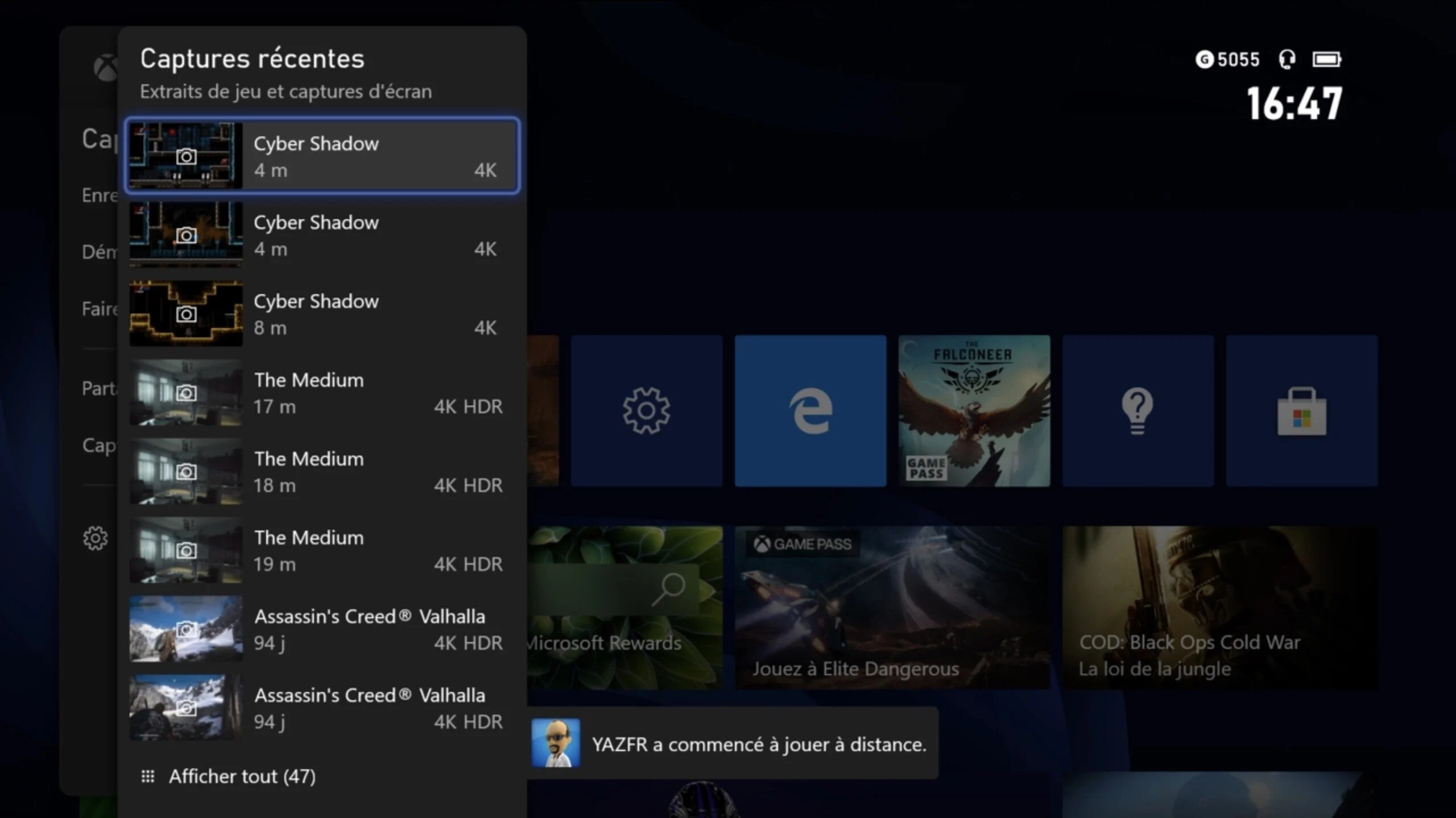Click camera icon on The Medium 18 m thumbnail

click(186, 471)
